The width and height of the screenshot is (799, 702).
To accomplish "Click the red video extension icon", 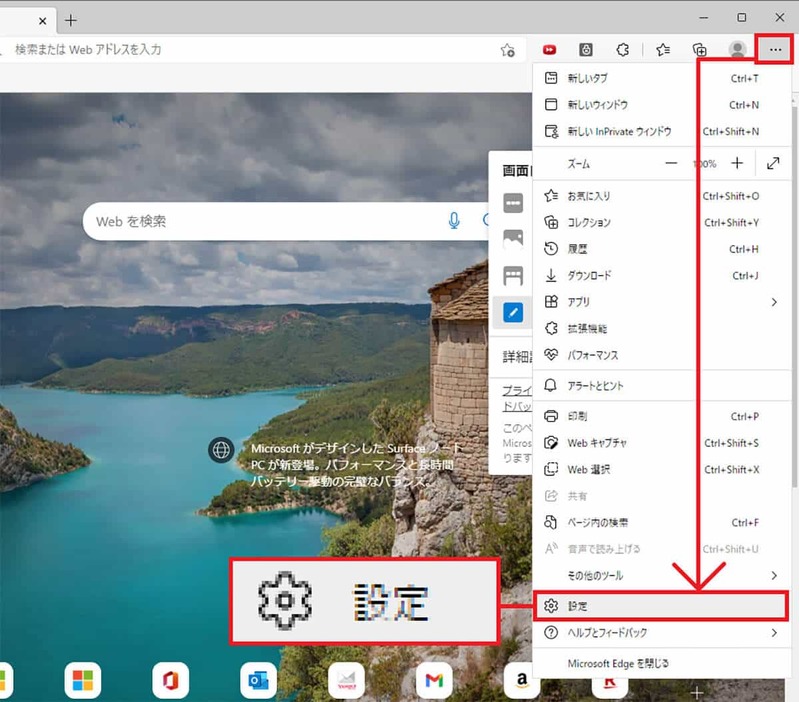I will (x=549, y=49).
